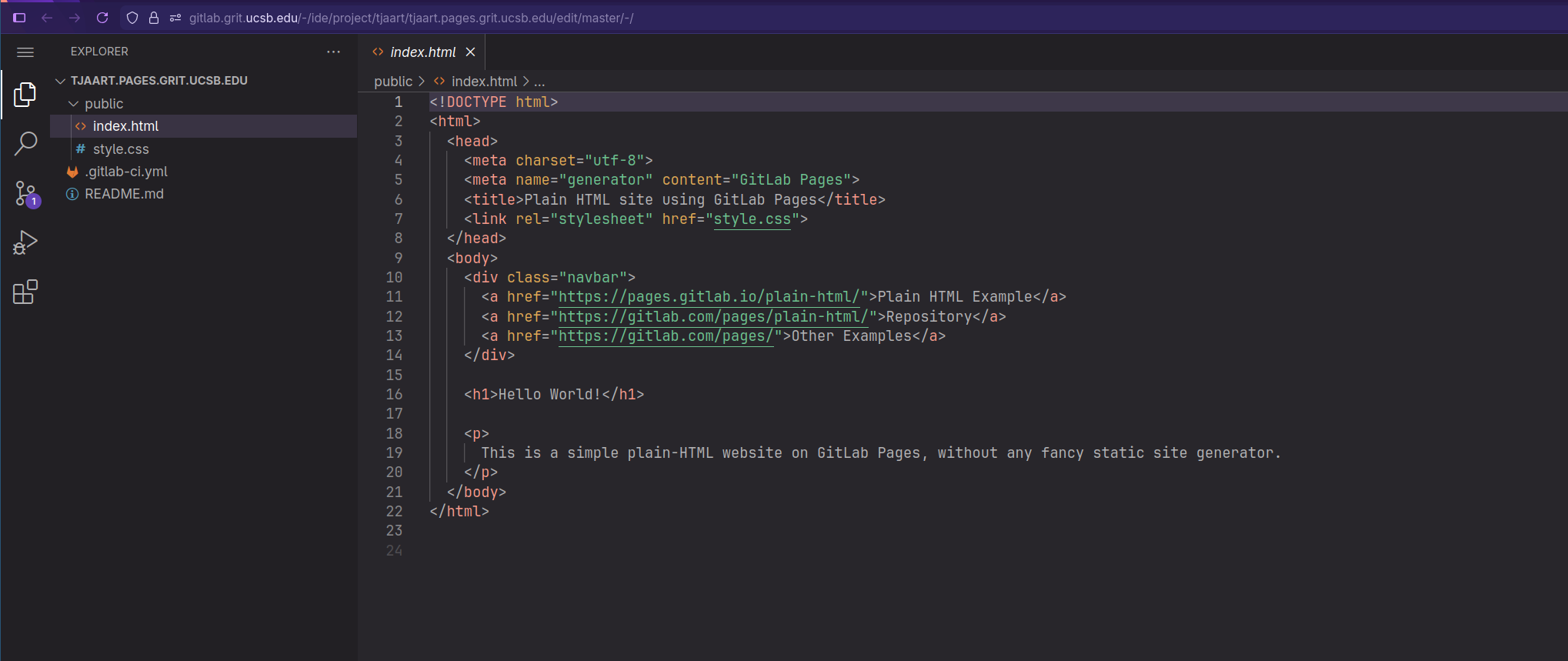Reload the page in the browser
This screenshot has width=1568, height=661.
102,18
